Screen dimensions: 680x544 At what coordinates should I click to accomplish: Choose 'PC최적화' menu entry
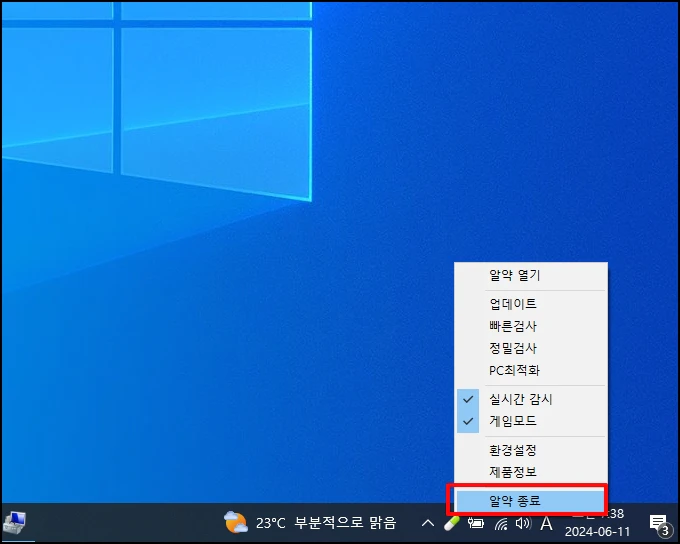coord(530,370)
